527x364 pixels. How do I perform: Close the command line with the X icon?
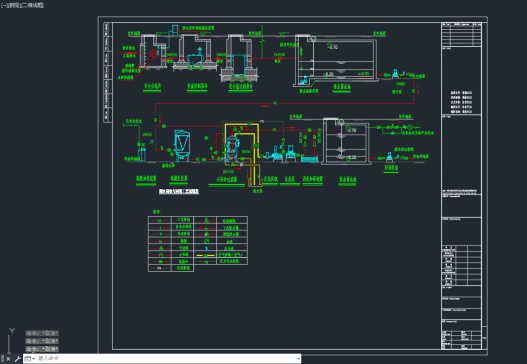click(x=8, y=359)
